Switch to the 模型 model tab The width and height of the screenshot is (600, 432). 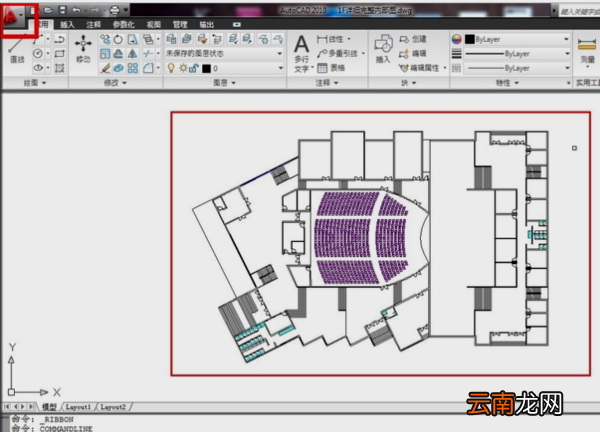[x=49, y=407]
